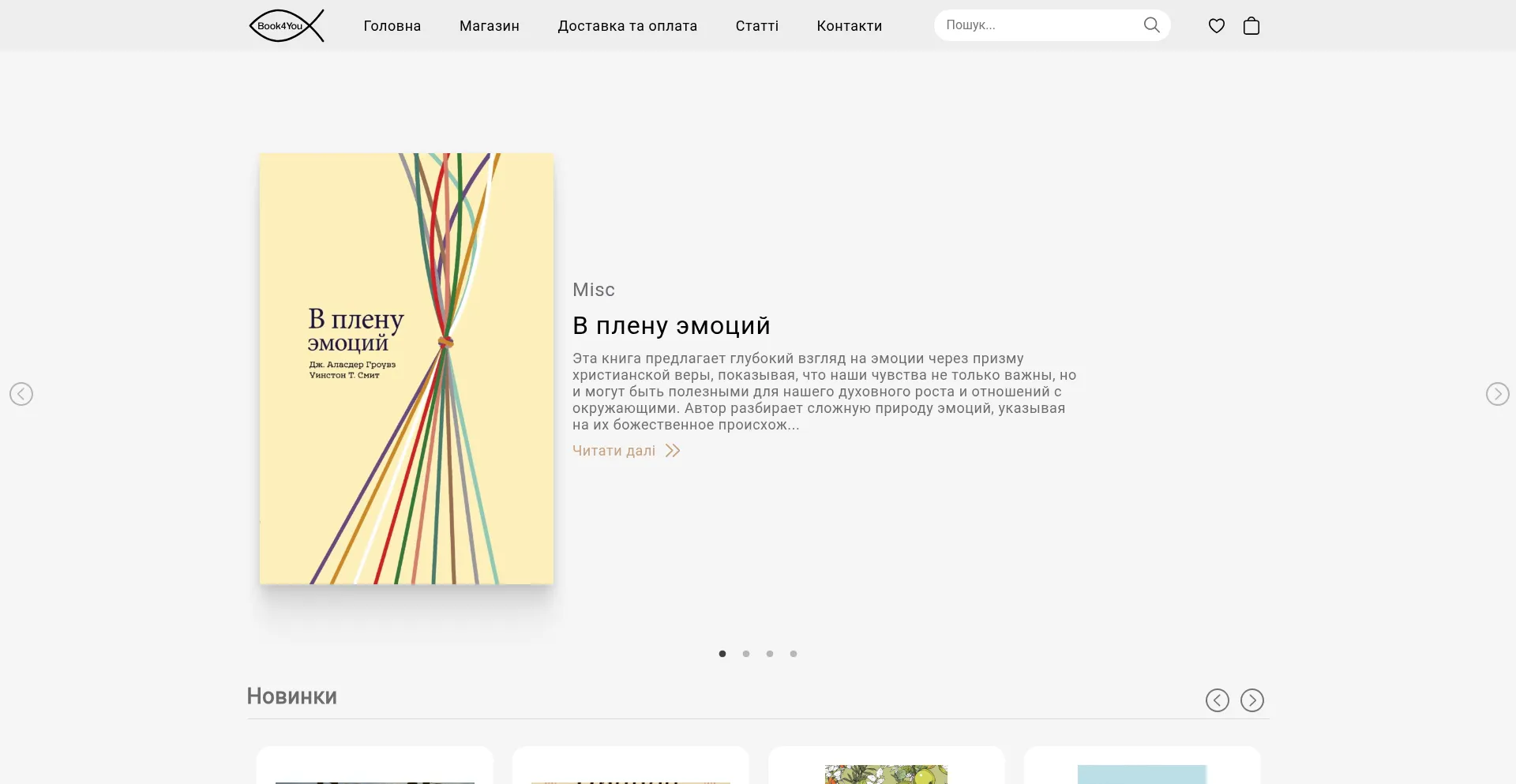Select the first carousel dot
1516x784 pixels.
(x=722, y=654)
